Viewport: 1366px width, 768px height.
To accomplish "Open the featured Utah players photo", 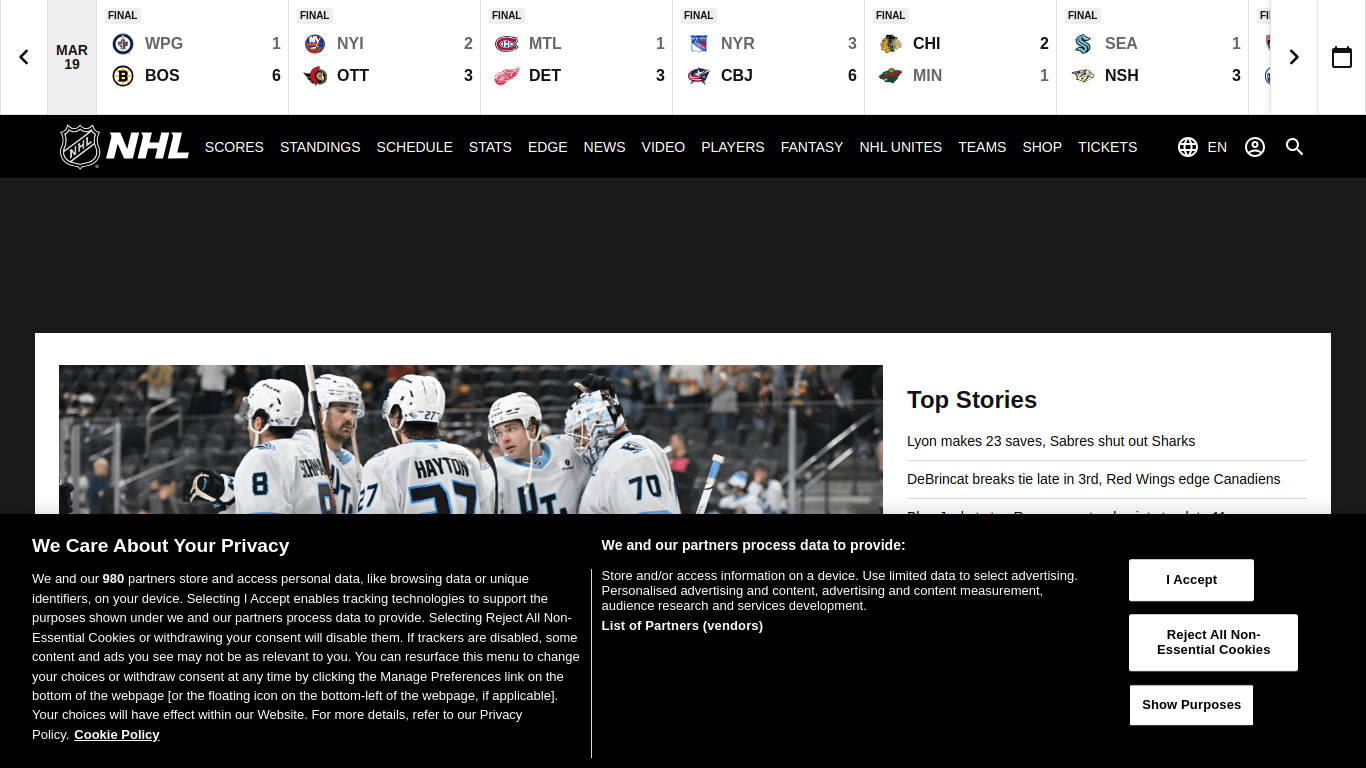I will [471, 440].
